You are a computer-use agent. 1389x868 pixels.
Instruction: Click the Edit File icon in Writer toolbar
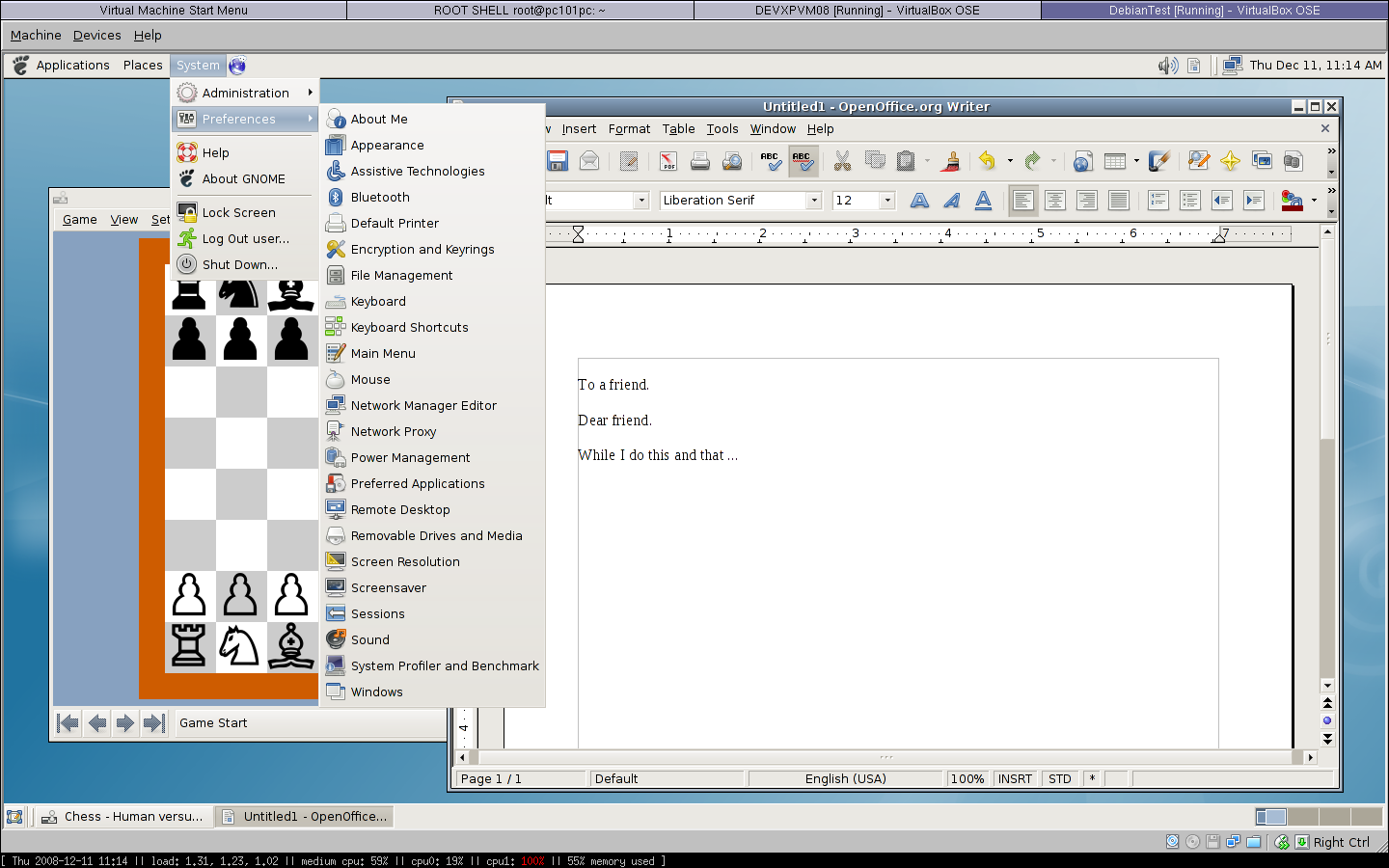[x=629, y=161]
